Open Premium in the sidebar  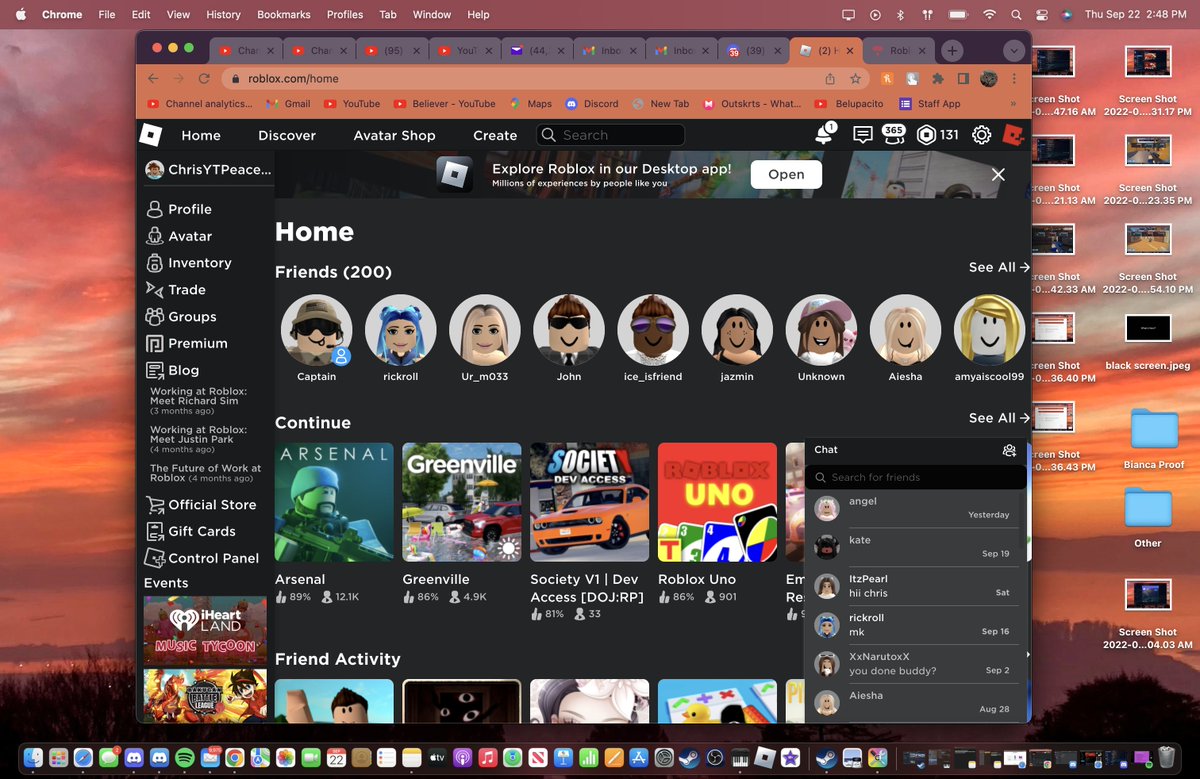186,343
